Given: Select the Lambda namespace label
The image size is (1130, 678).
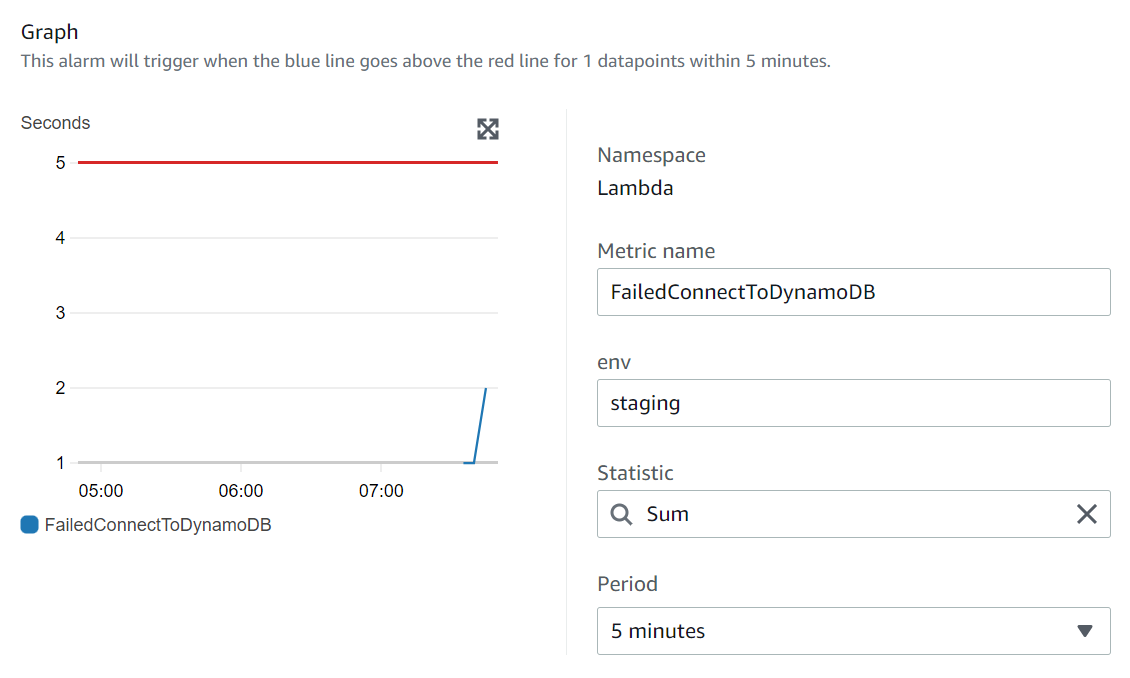Looking at the screenshot, I should click(635, 187).
